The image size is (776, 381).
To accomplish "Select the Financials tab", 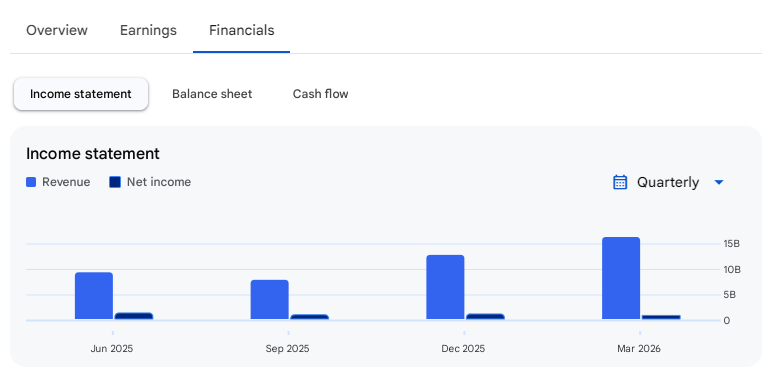I will coord(242,30).
